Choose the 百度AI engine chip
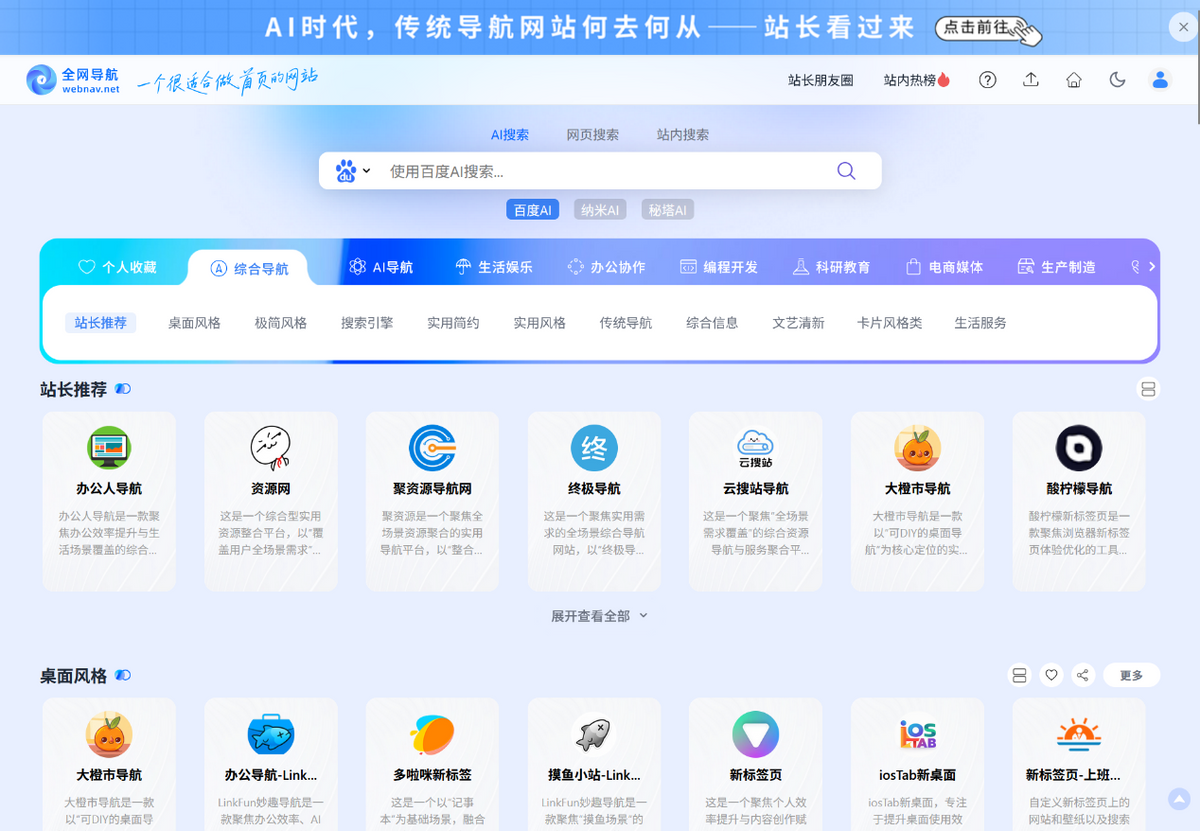The height and width of the screenshot is (831, 1200). tap(533, 210)
